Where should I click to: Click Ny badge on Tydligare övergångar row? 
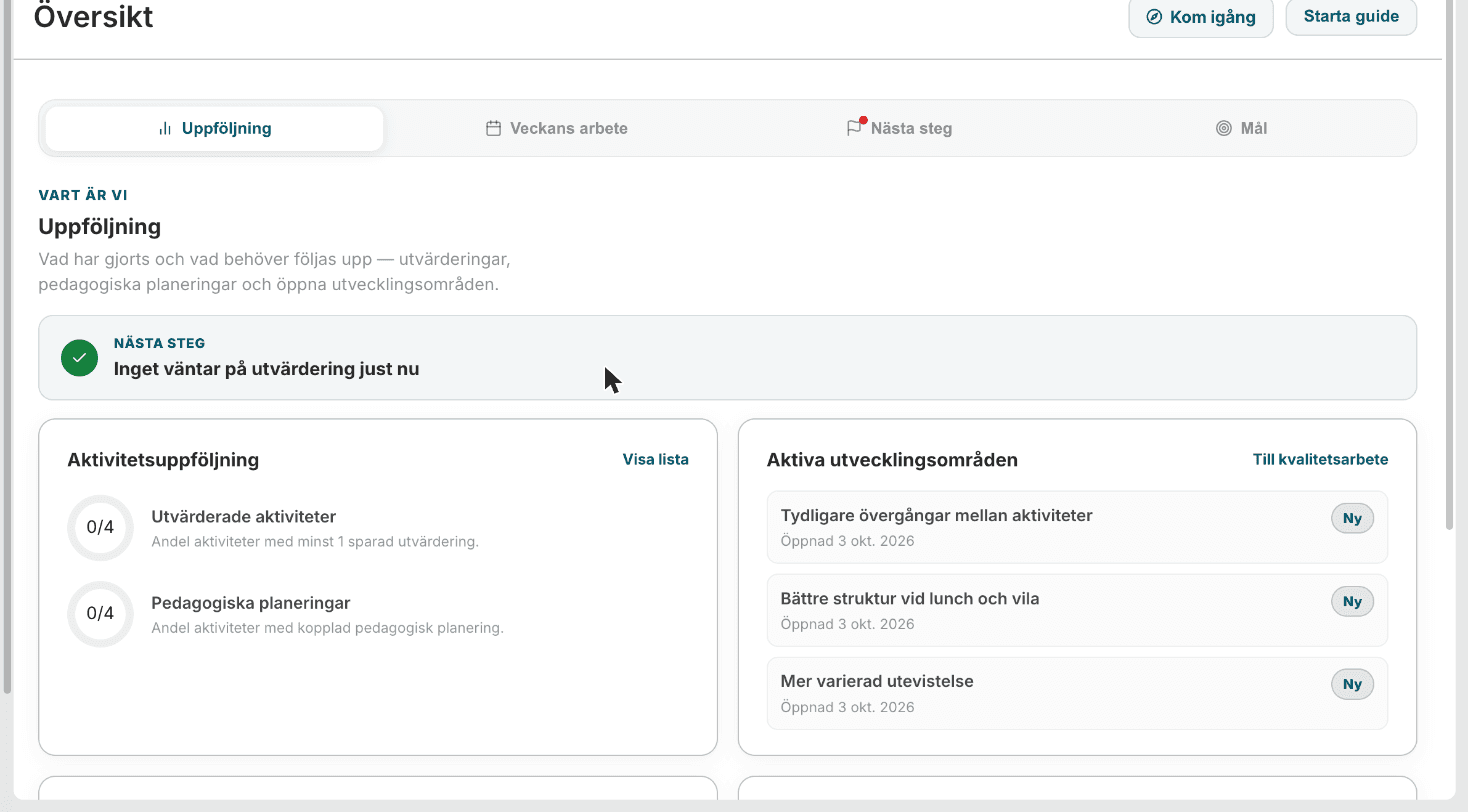(x=1352, y=519)
